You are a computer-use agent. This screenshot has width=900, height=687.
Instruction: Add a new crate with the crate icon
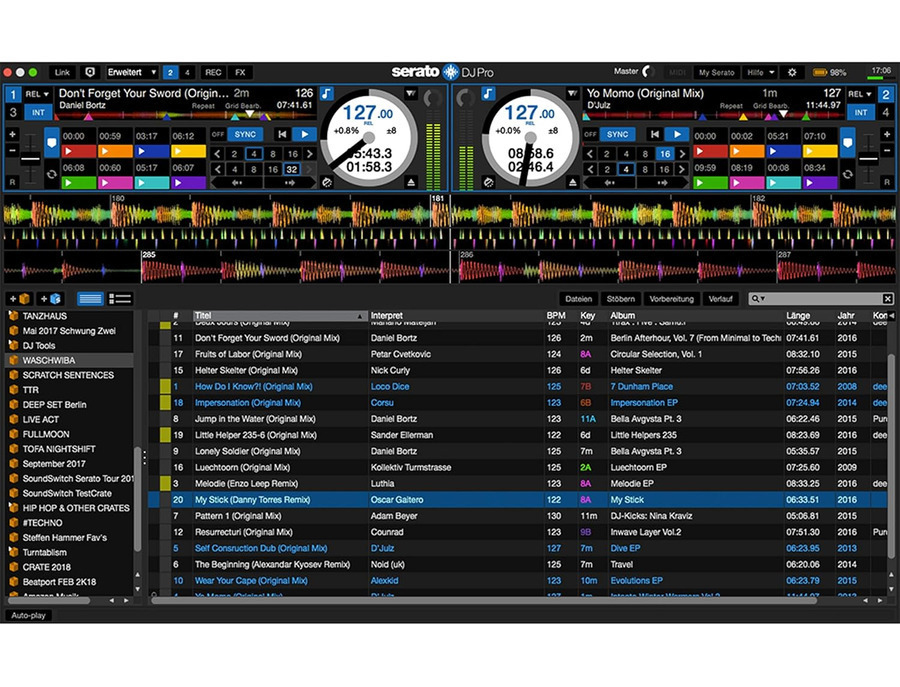[17, 298]
